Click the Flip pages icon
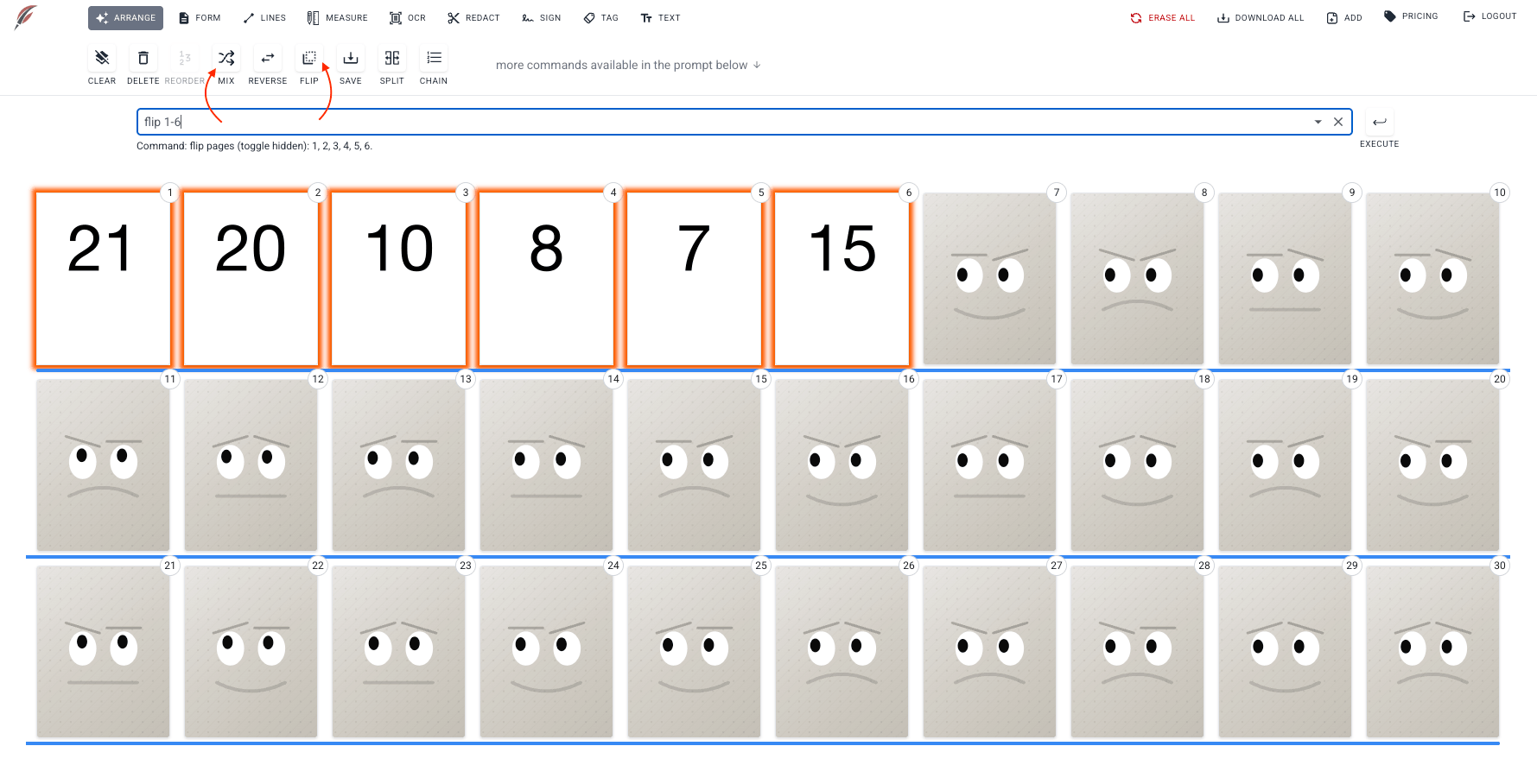This screenshot has height=784, width=1537. 309,59
